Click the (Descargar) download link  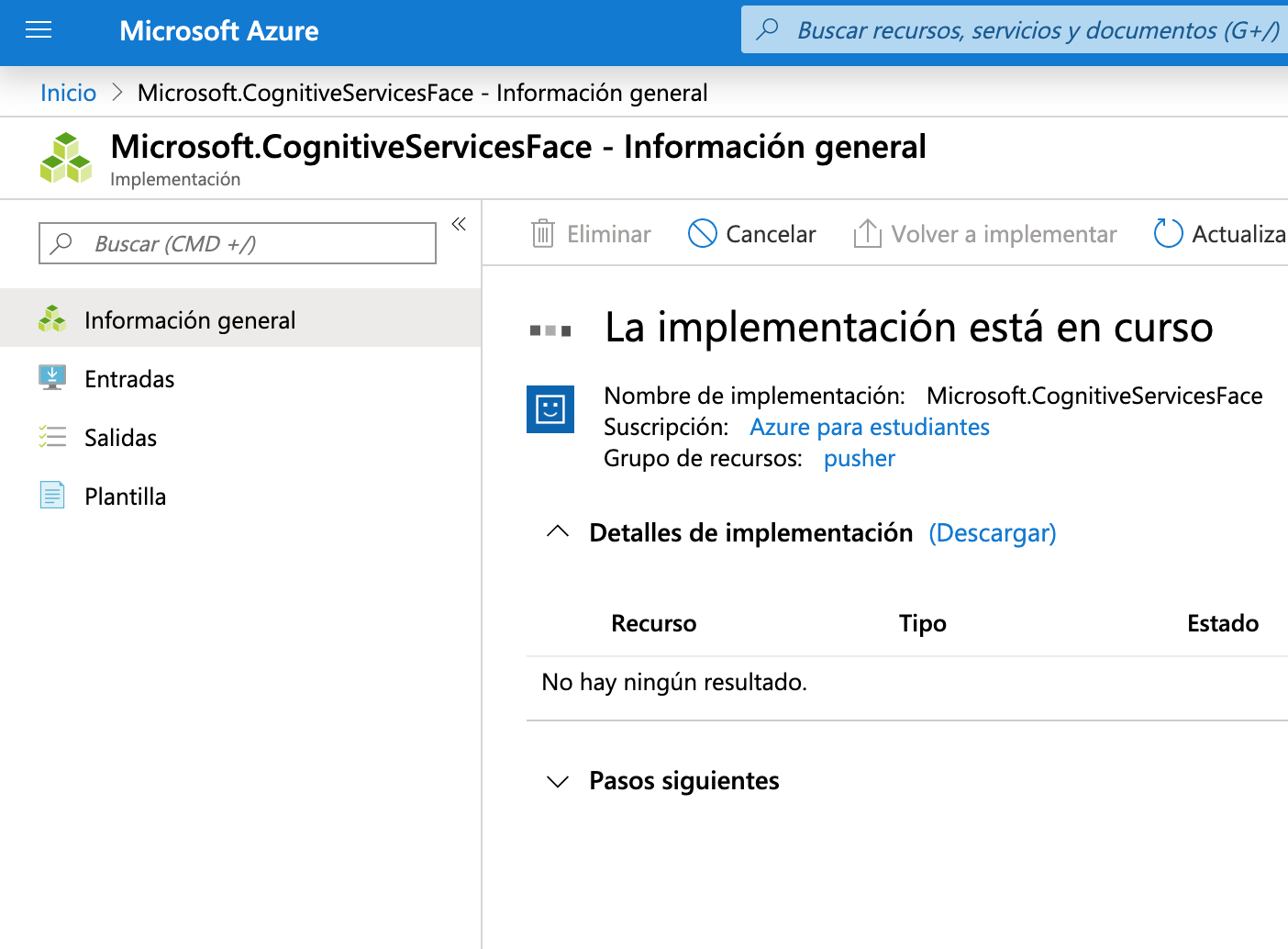tap(992, 532)
